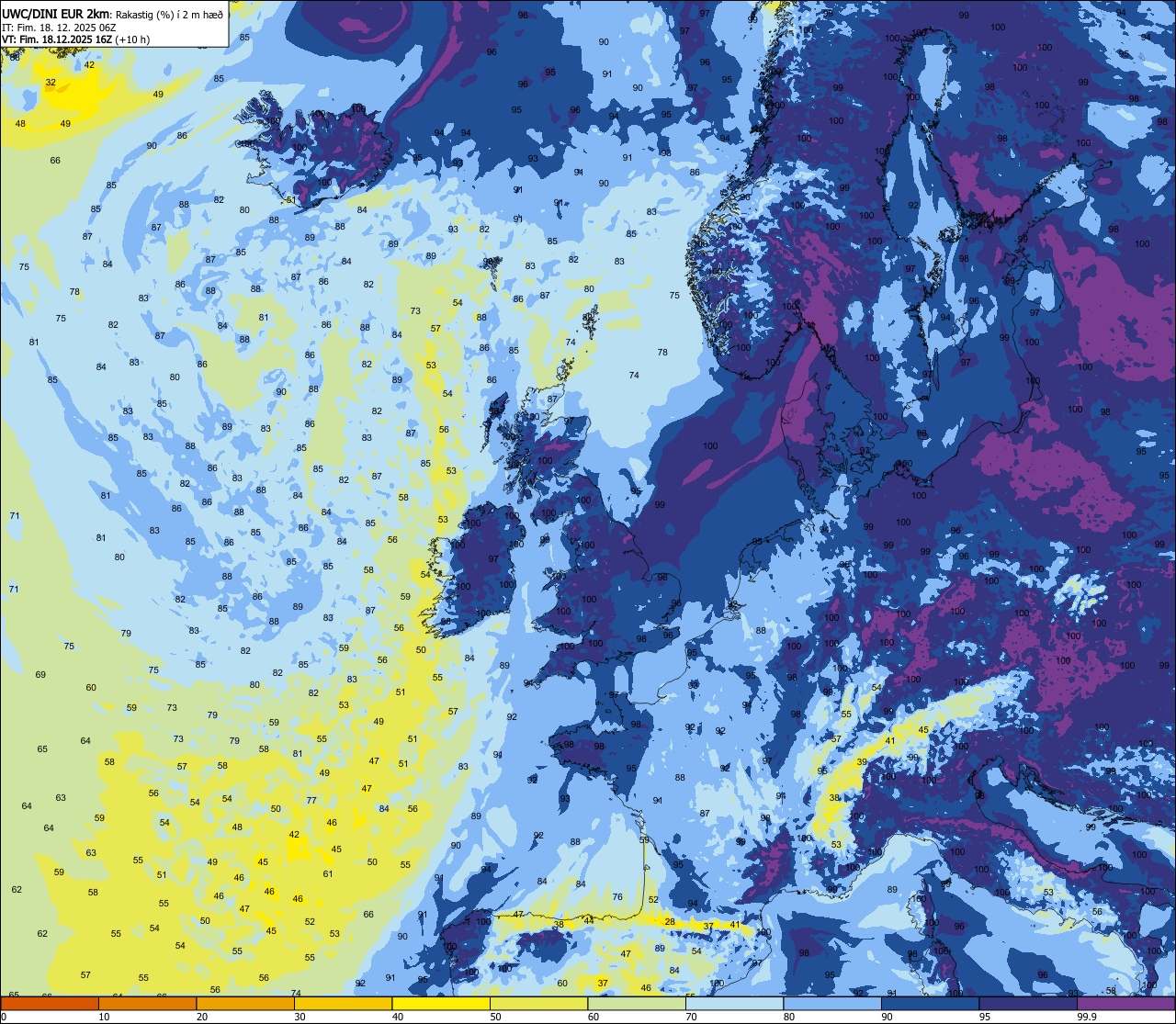Screen dimensions: 1176x1024
Task: Click the humidity value "39" on the map
Action: tap(862, 762)
